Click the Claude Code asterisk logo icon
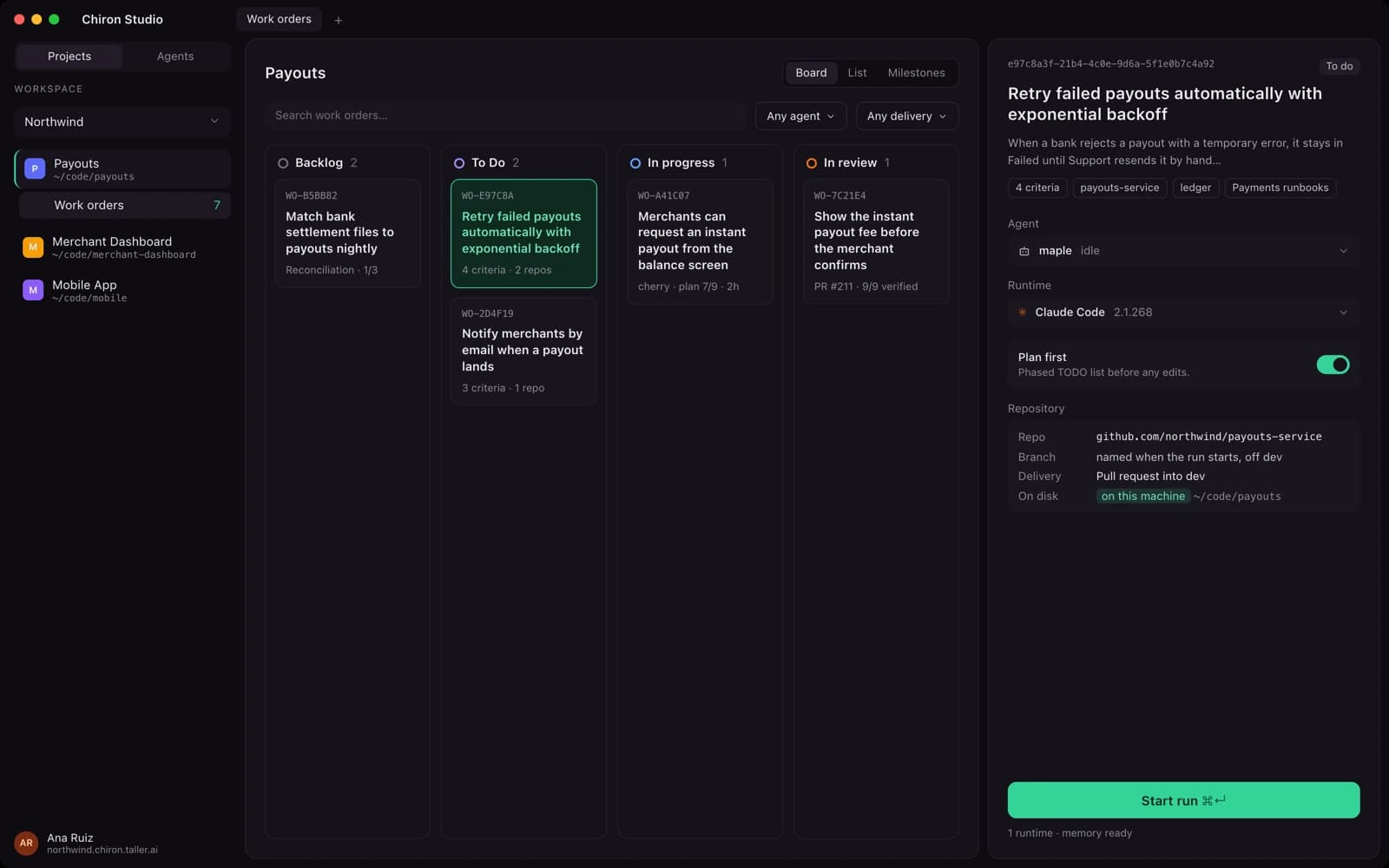Screen dimensions: 1389x868 [x=1023, y=312]
